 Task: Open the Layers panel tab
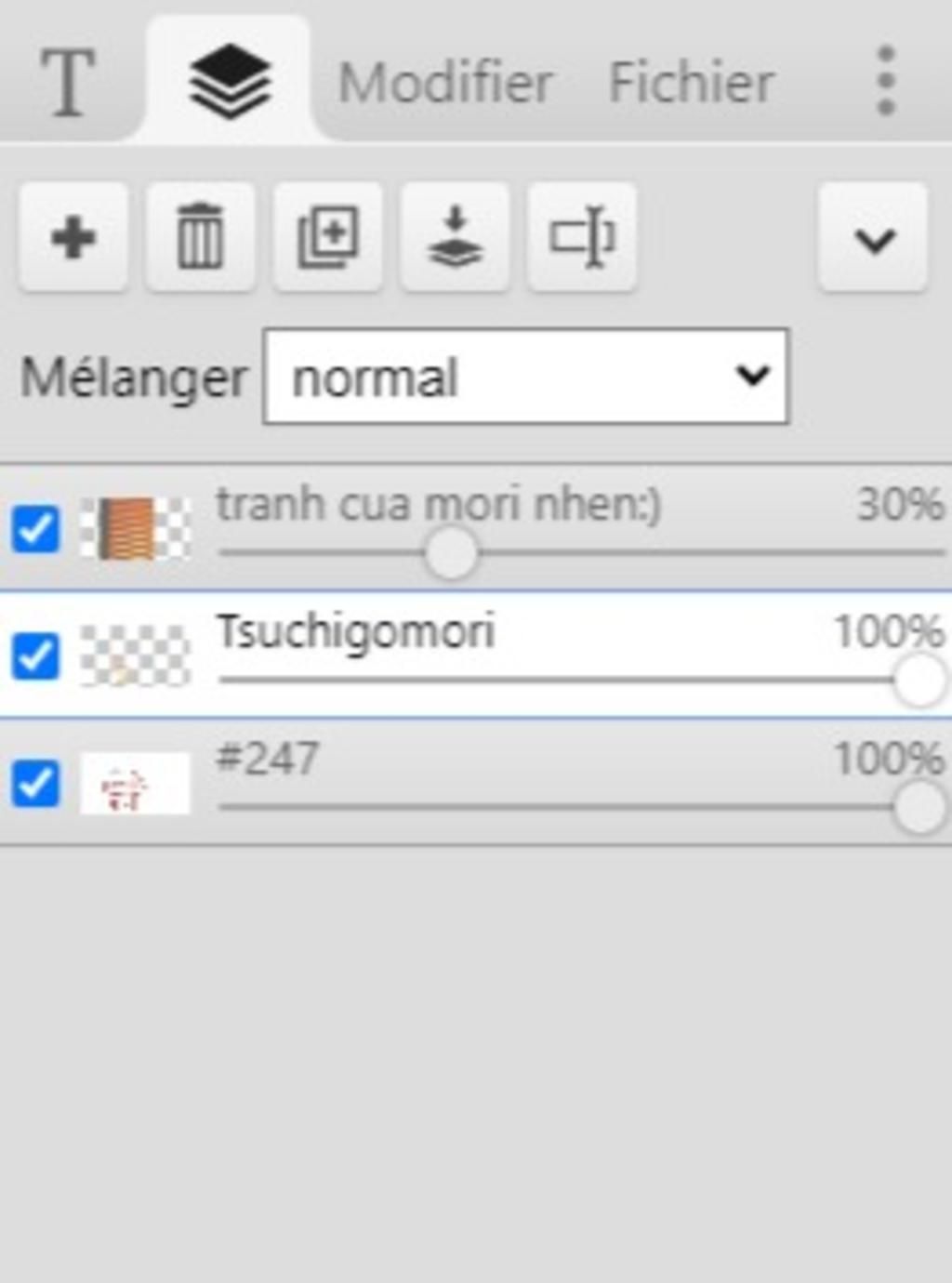pyautogui.click(x=230, y=82)
